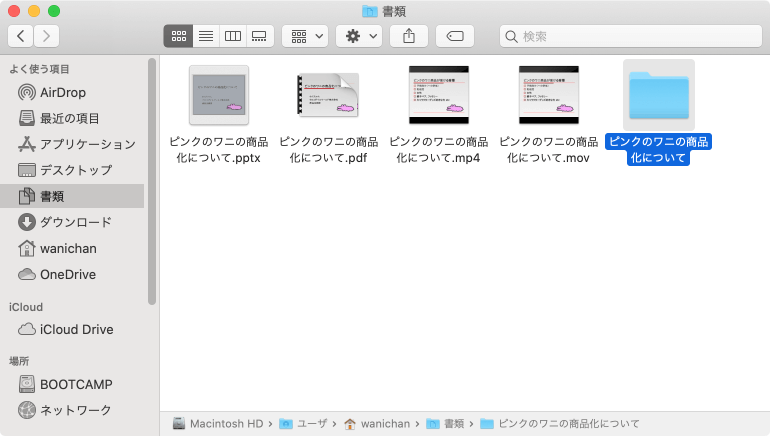Go forward with the right arrow button

coord(47,36)
